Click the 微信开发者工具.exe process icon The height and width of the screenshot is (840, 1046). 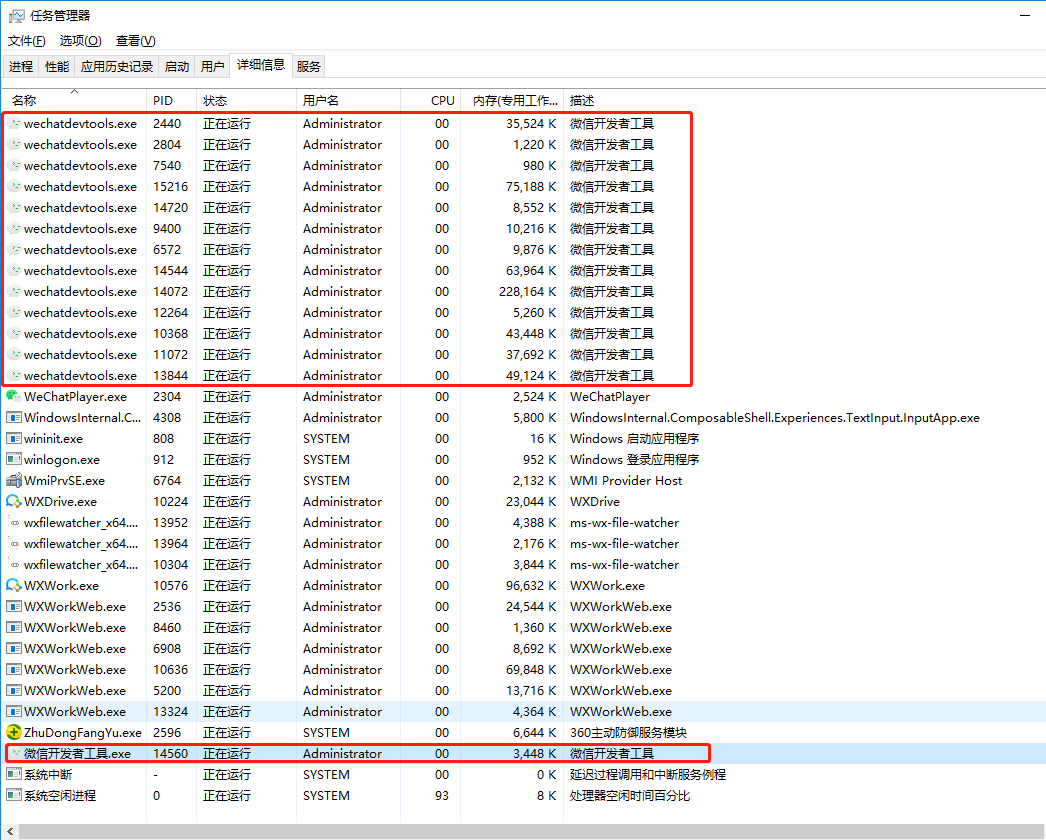(x=14, y=754)
